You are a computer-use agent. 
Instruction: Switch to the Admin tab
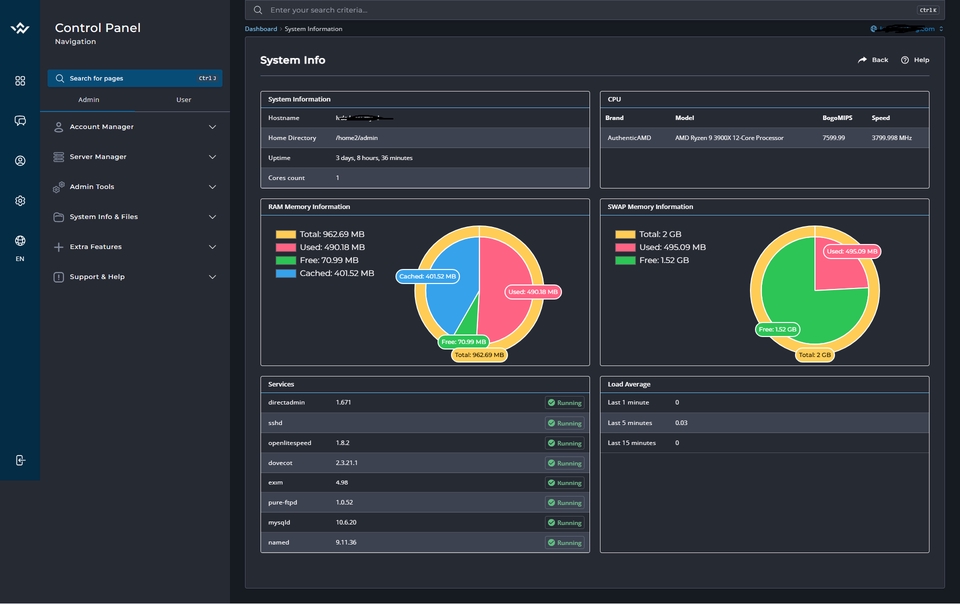pos(89,100)
